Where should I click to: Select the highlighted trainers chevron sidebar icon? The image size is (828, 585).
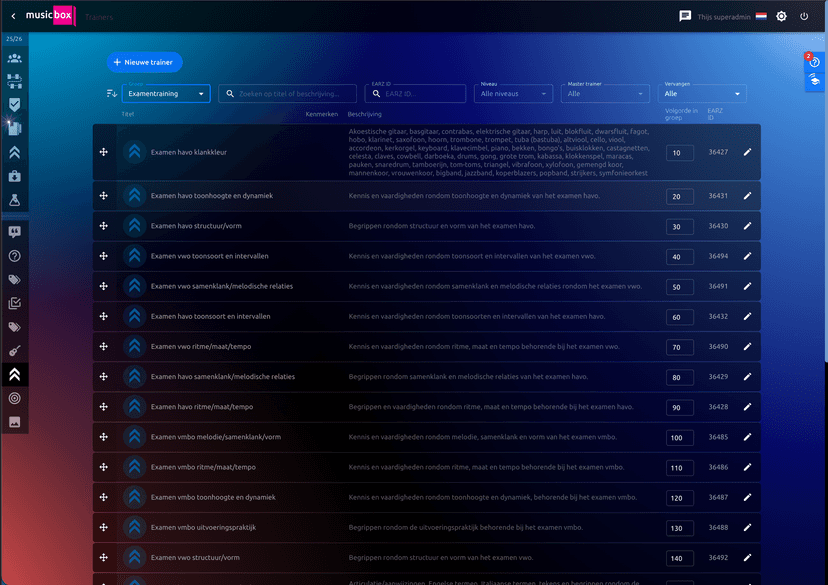15,374
